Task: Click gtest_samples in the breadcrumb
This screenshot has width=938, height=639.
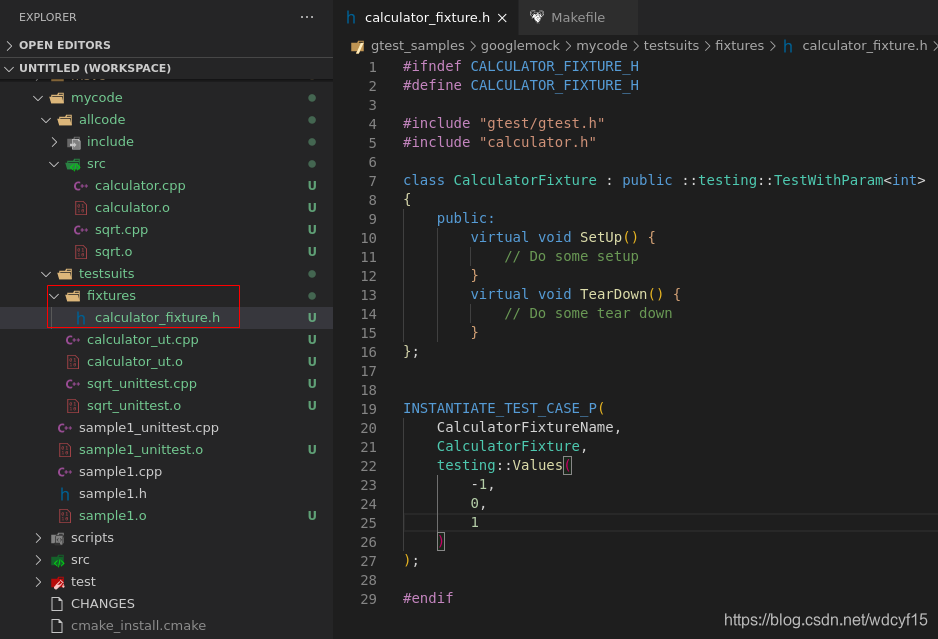Action: [x=418, y=45]
